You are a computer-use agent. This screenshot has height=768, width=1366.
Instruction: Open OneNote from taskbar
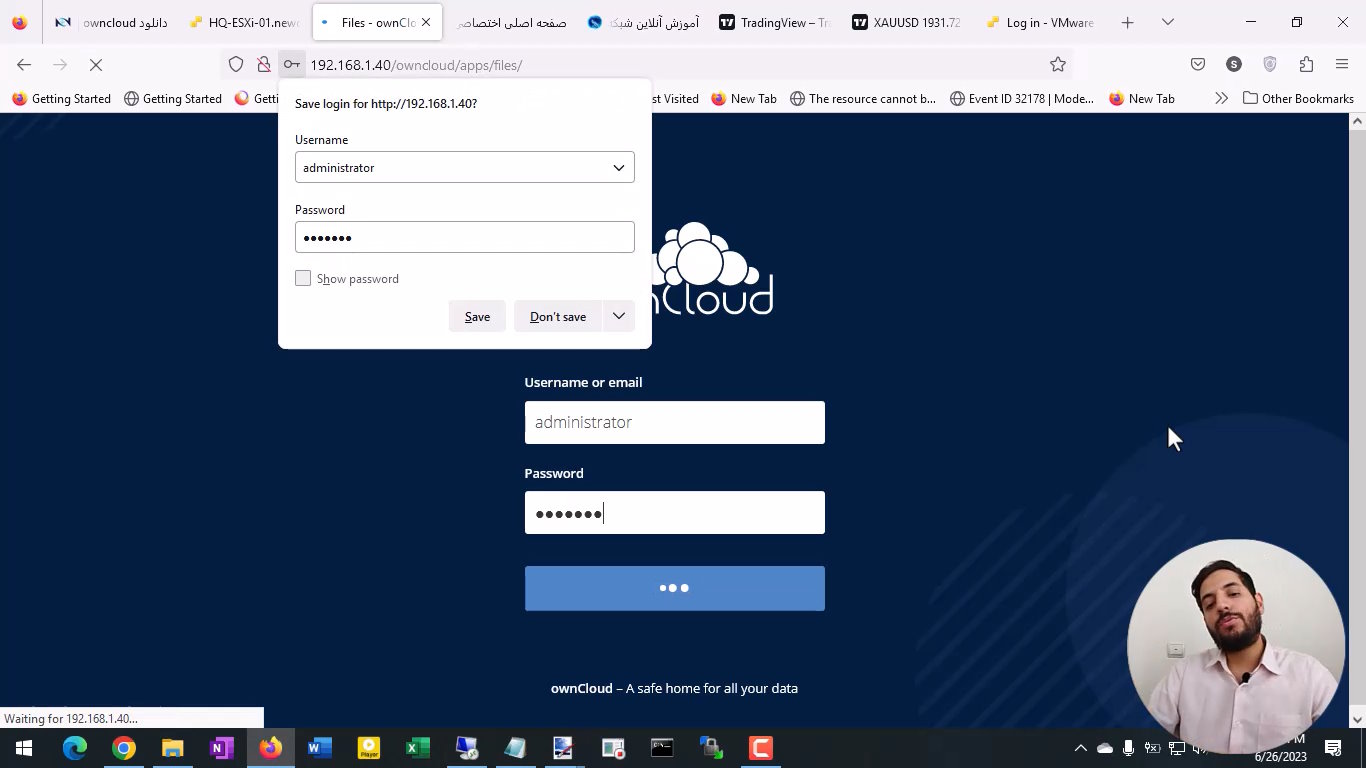[x=222, y=748]
